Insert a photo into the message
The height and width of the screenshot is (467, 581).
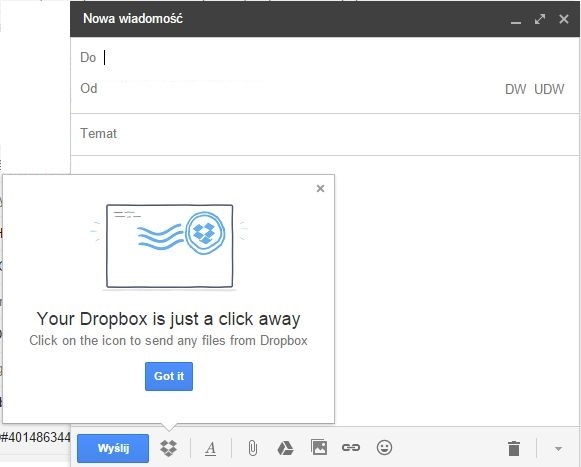(319, 447)
